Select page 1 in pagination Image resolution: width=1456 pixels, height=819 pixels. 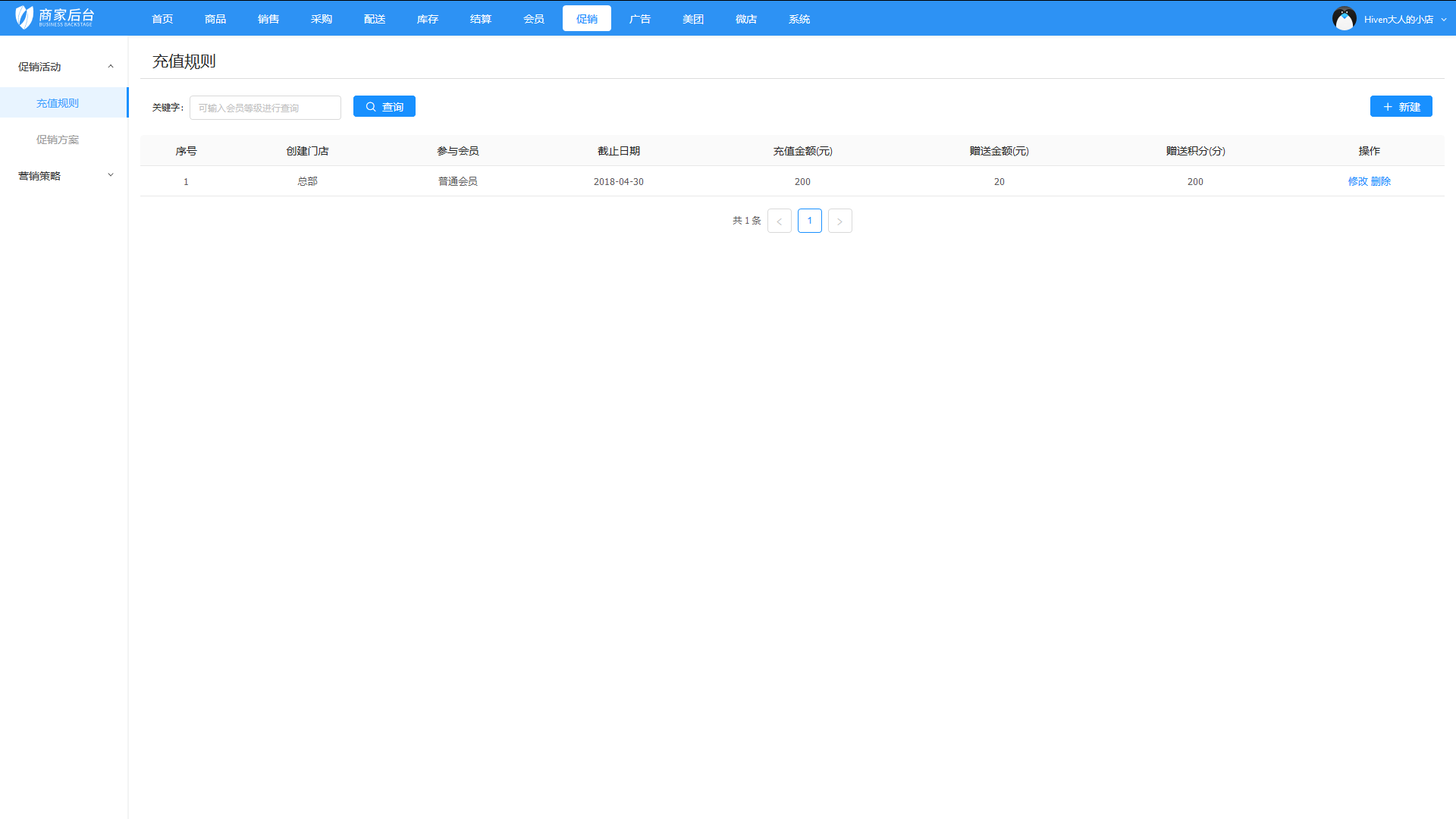click(x=809, y=221)
